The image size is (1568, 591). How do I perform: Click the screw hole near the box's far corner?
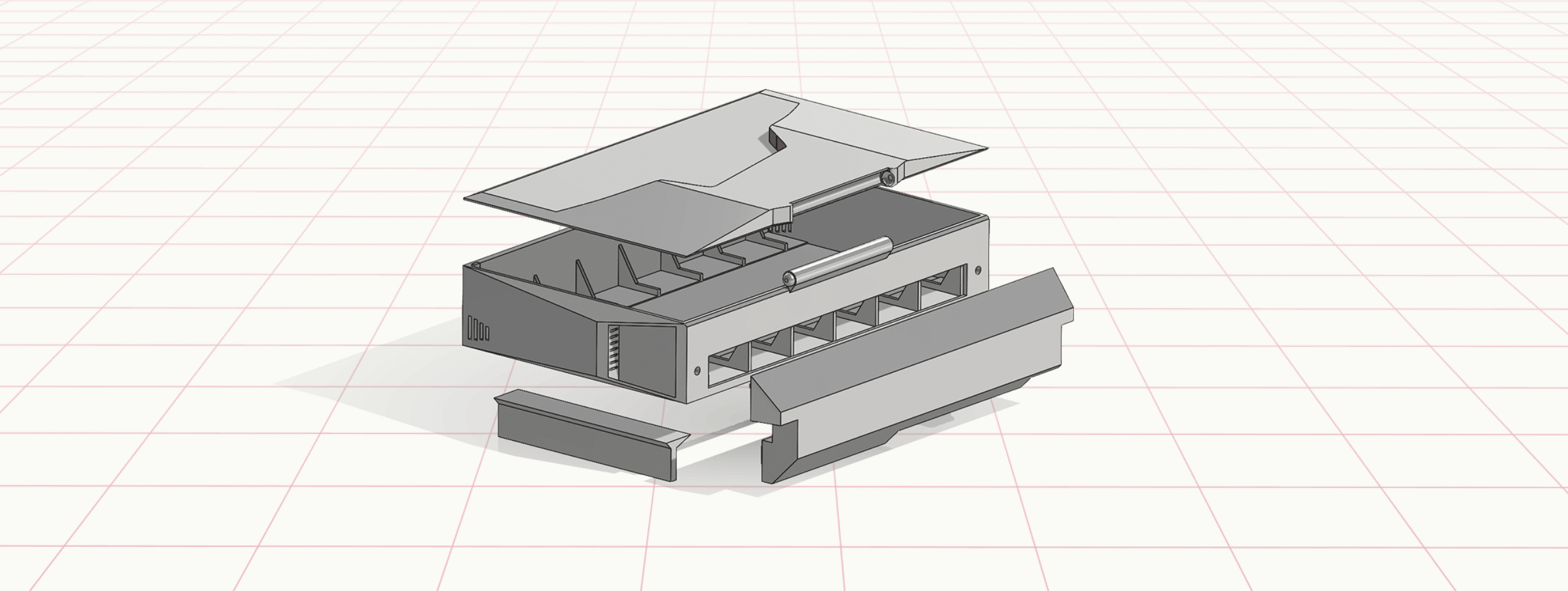pyautogui.click(x=978, y=270)
